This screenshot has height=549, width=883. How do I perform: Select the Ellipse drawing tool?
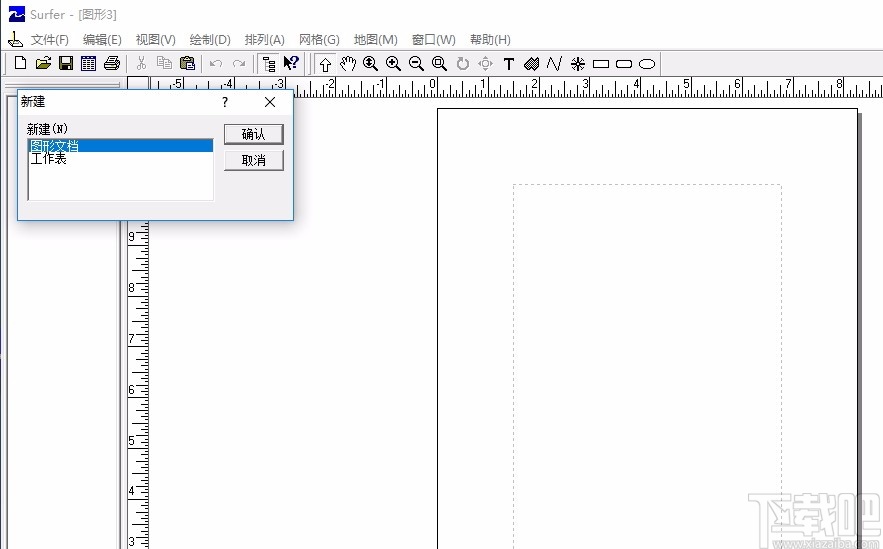pos(647,64)
